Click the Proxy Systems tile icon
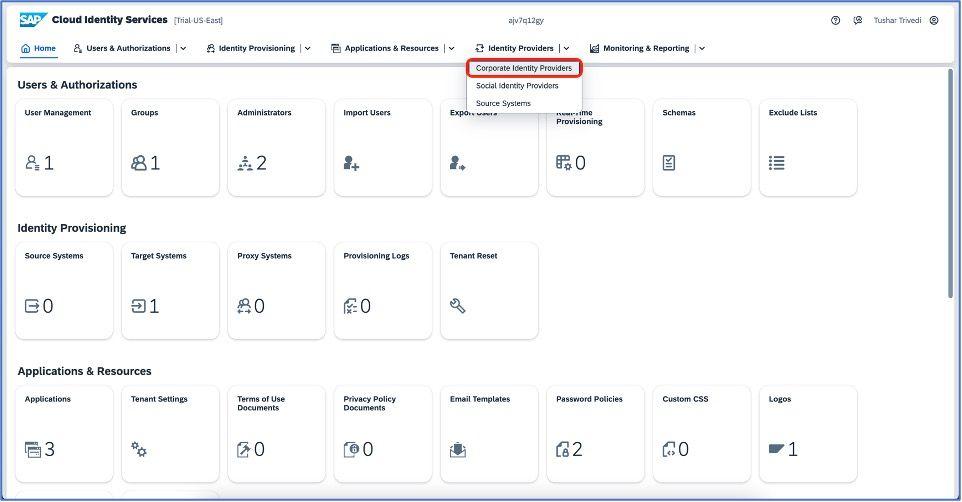Viewport: 962px width, 502px height. 244,306
